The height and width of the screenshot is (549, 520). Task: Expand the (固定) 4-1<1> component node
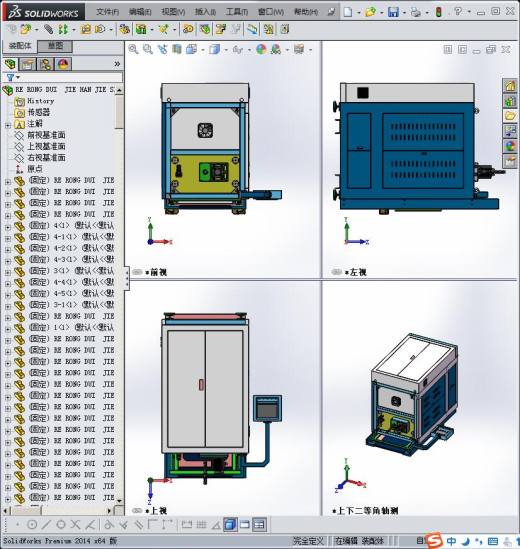click(x=8, y=238)
